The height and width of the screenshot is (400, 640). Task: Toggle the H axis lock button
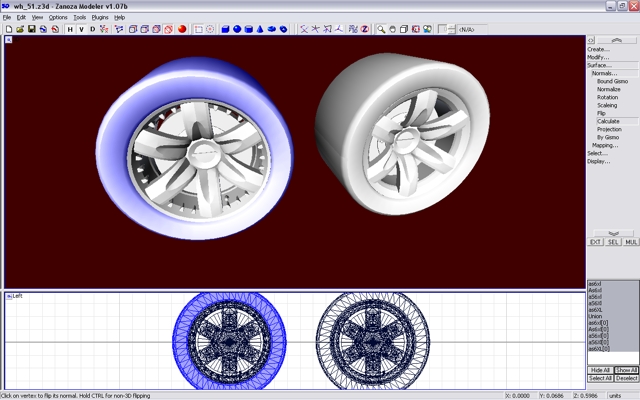click(70, 29)
